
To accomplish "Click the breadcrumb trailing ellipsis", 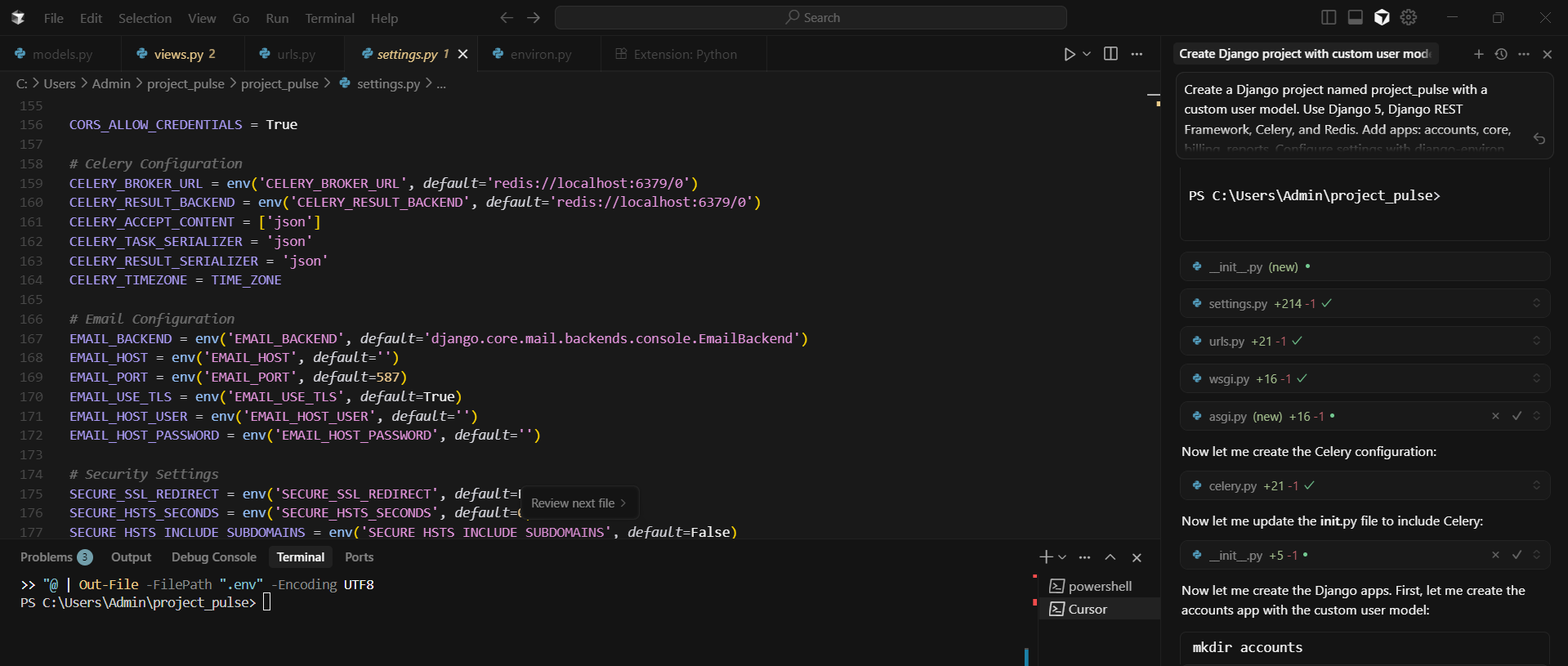I will [x=441, y=83].
